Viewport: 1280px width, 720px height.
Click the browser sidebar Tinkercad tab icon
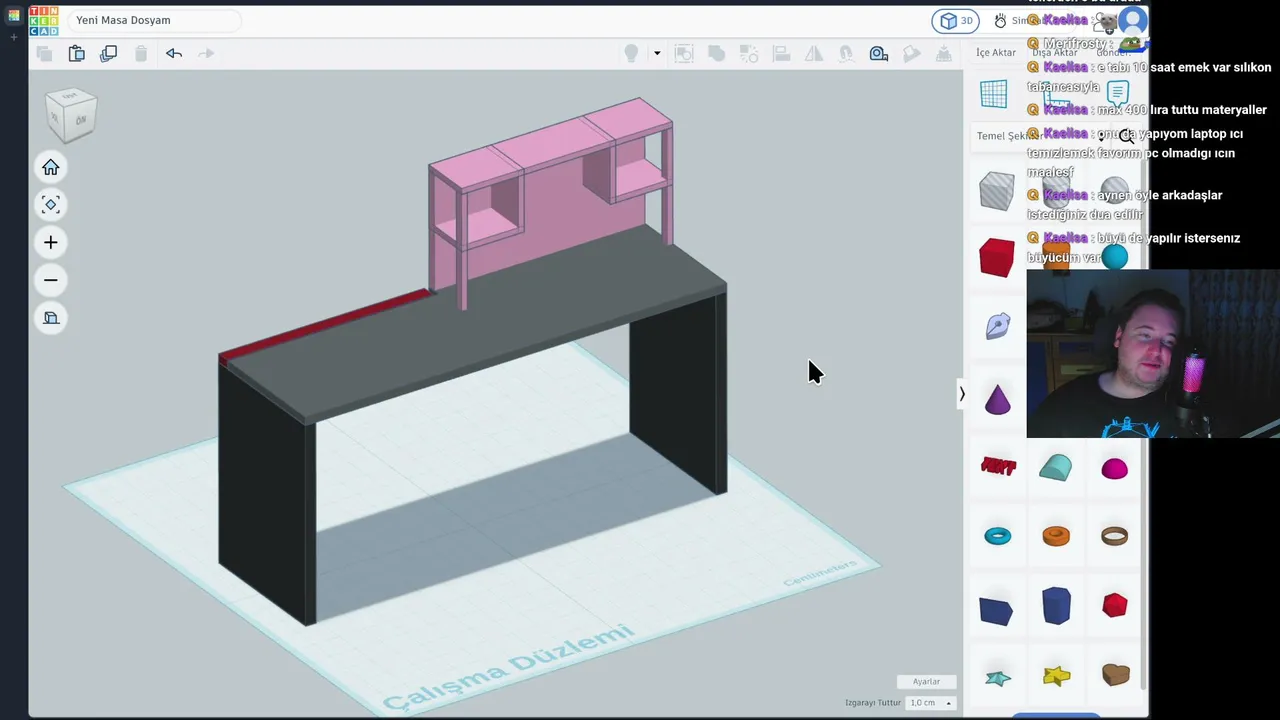coord(14,15)
